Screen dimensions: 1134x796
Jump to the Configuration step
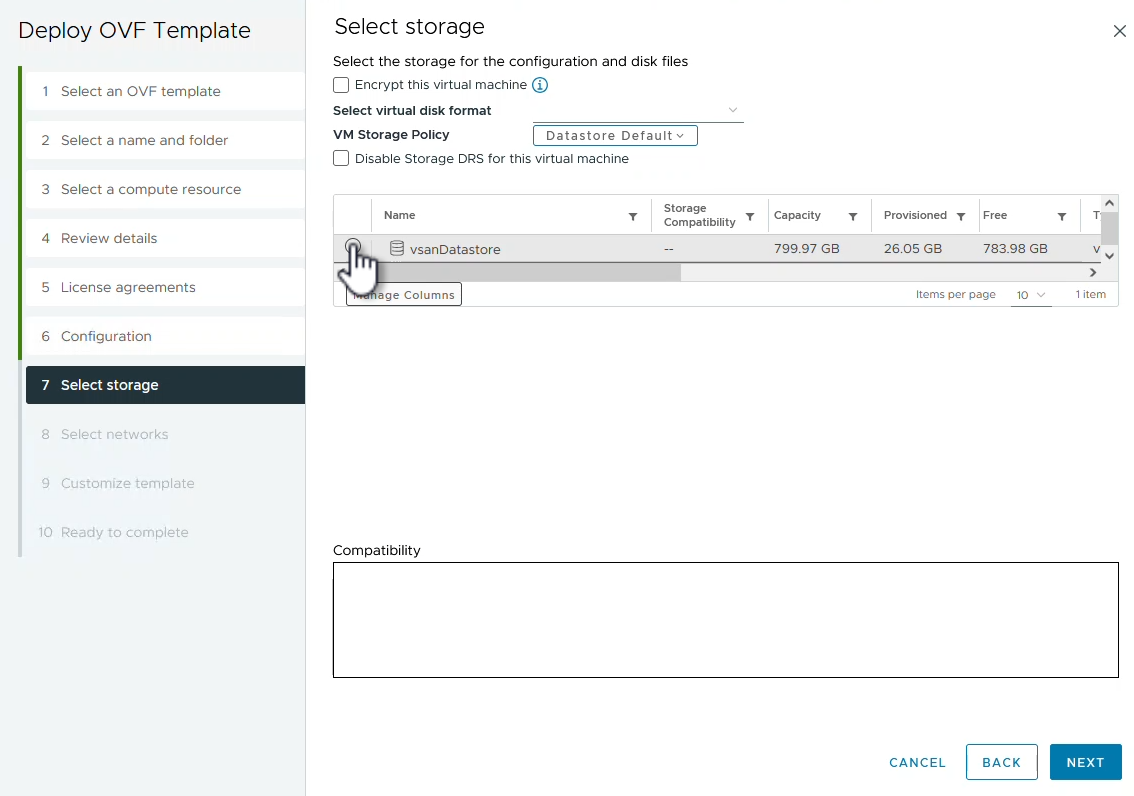click(x=106, y=337)
